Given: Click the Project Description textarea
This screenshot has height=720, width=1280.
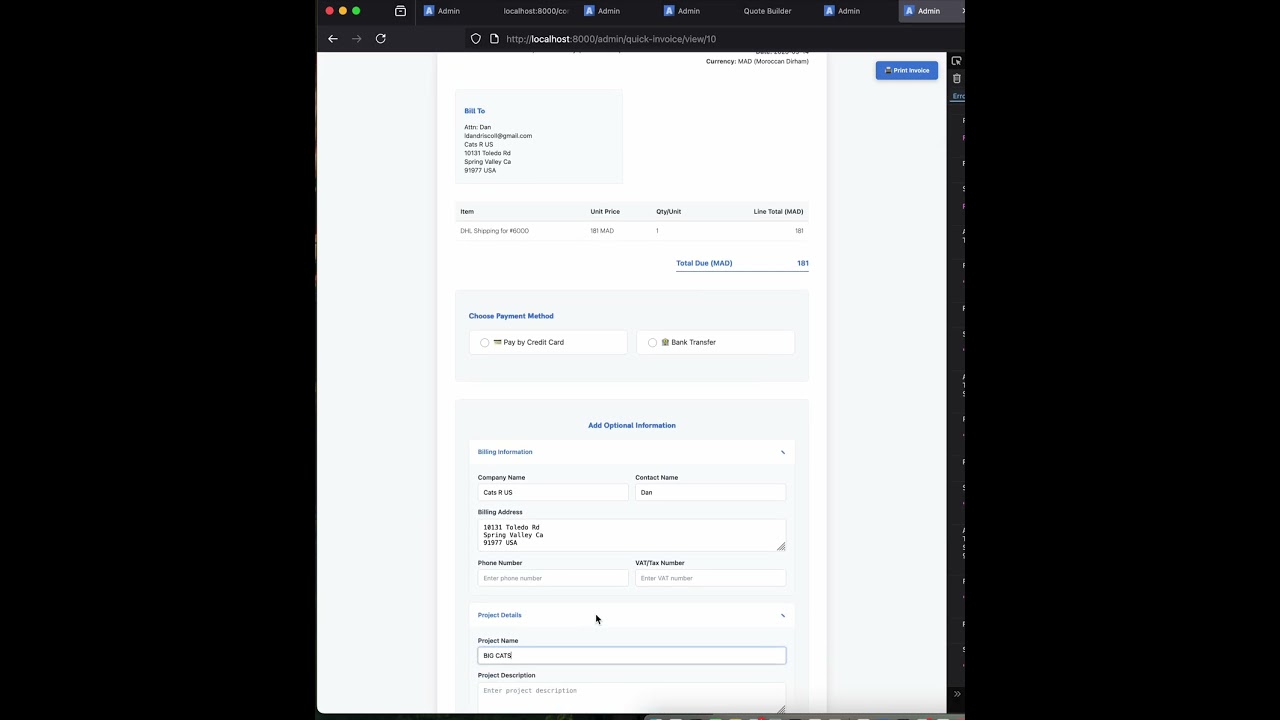Looking at the screenshot, I should 632,698.
